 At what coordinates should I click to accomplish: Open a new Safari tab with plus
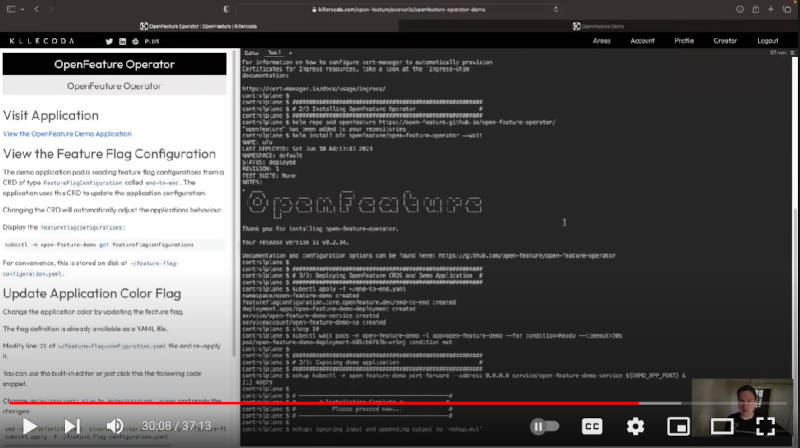(x=771, y=9)
